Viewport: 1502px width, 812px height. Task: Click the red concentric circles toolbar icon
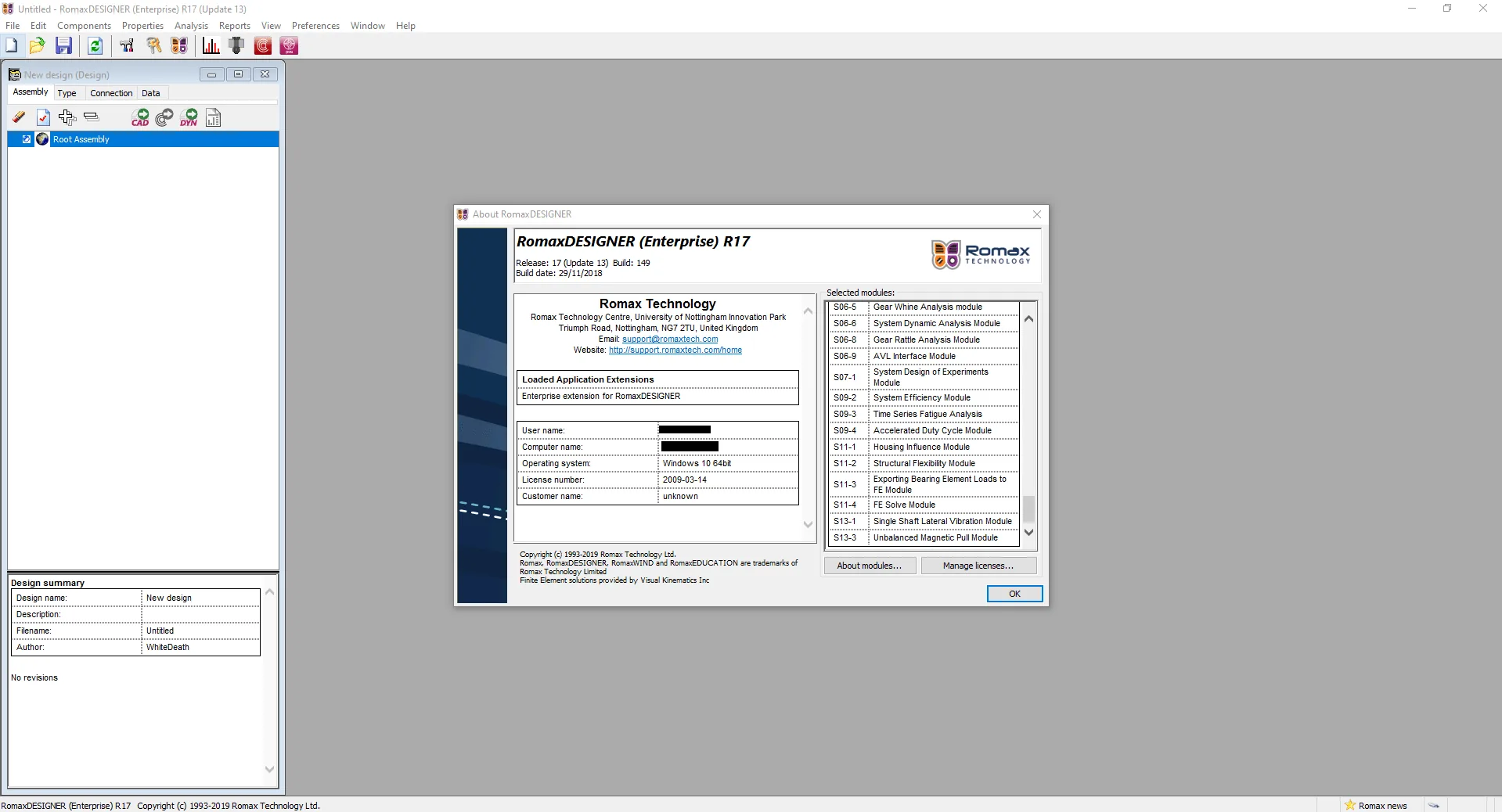coord(263,46)
